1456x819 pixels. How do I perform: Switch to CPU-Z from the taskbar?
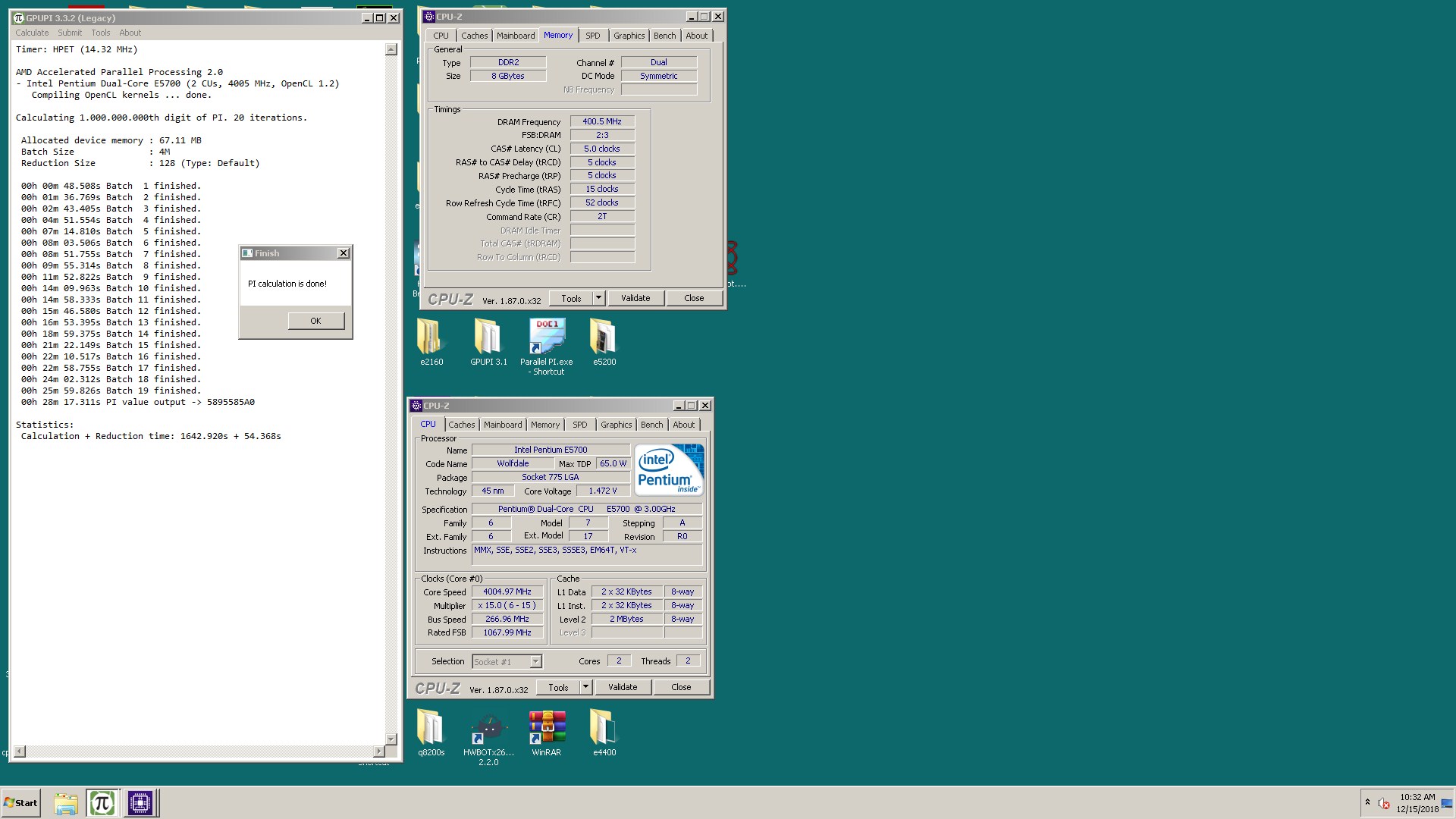pyautogui.click(x=140, y=803)
